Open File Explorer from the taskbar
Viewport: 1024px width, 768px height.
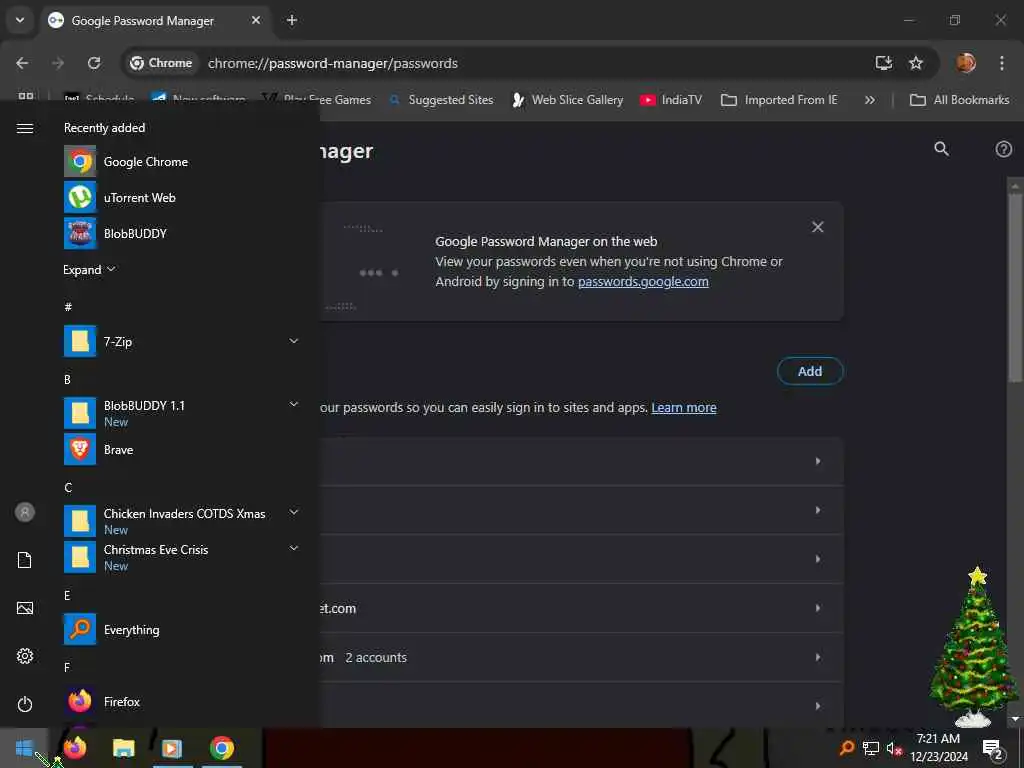point(123,748)
